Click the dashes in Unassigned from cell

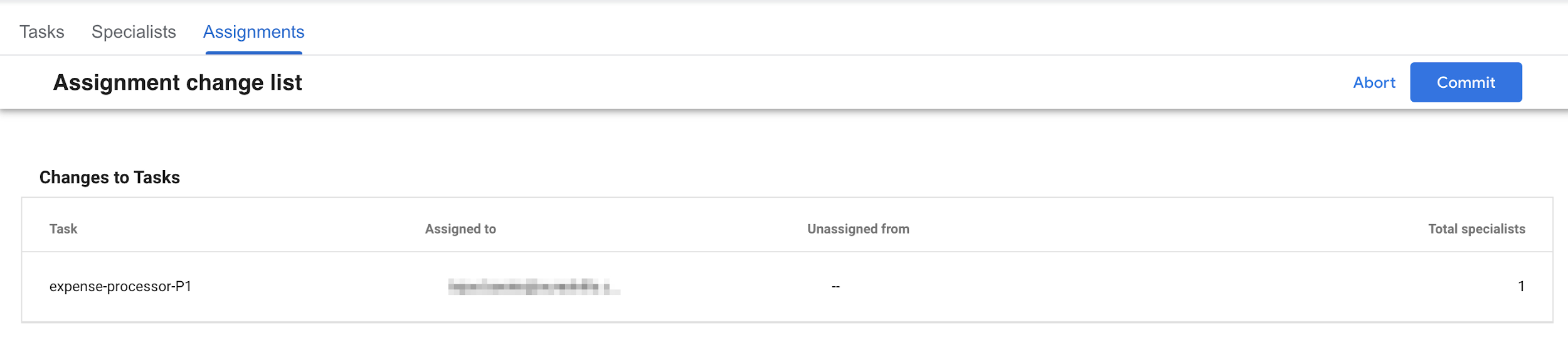835,287
